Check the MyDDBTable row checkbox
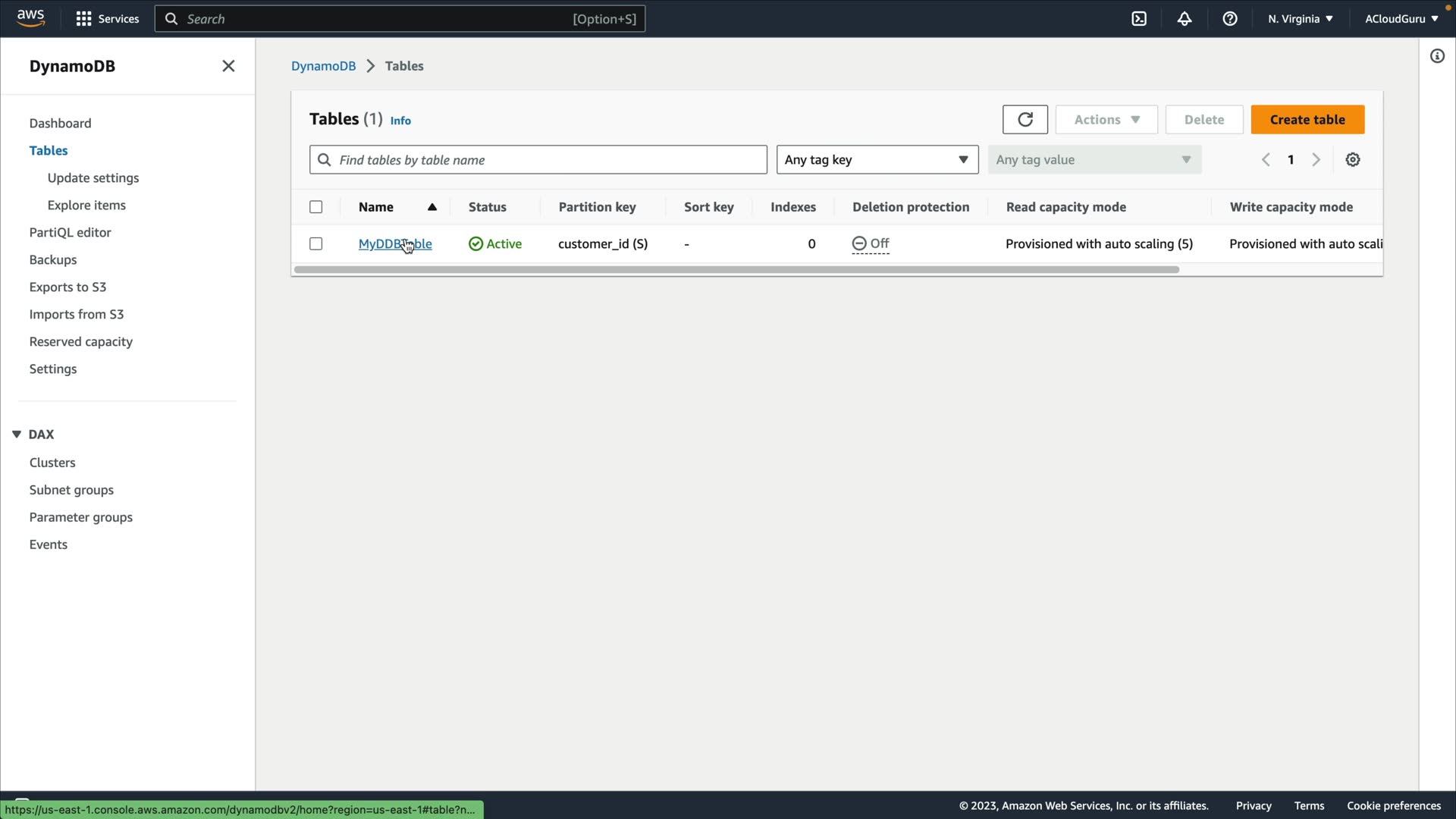This screenshot has height=819, width=1456. pyautogui.click(x=316, y=244)
